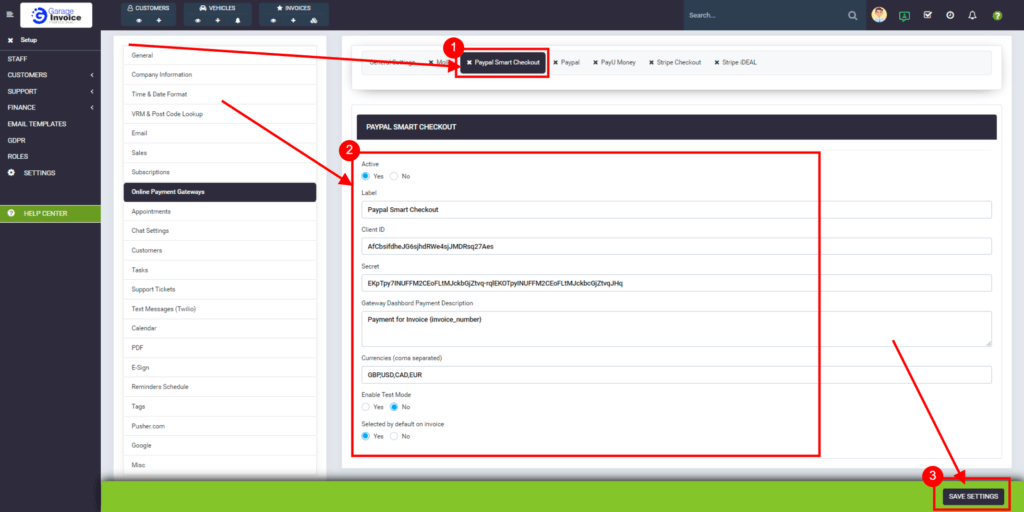The height and width of the screenshot is (512, 1024).
Task: Click the Currencies input field
Action: click(x=677, y=375)
